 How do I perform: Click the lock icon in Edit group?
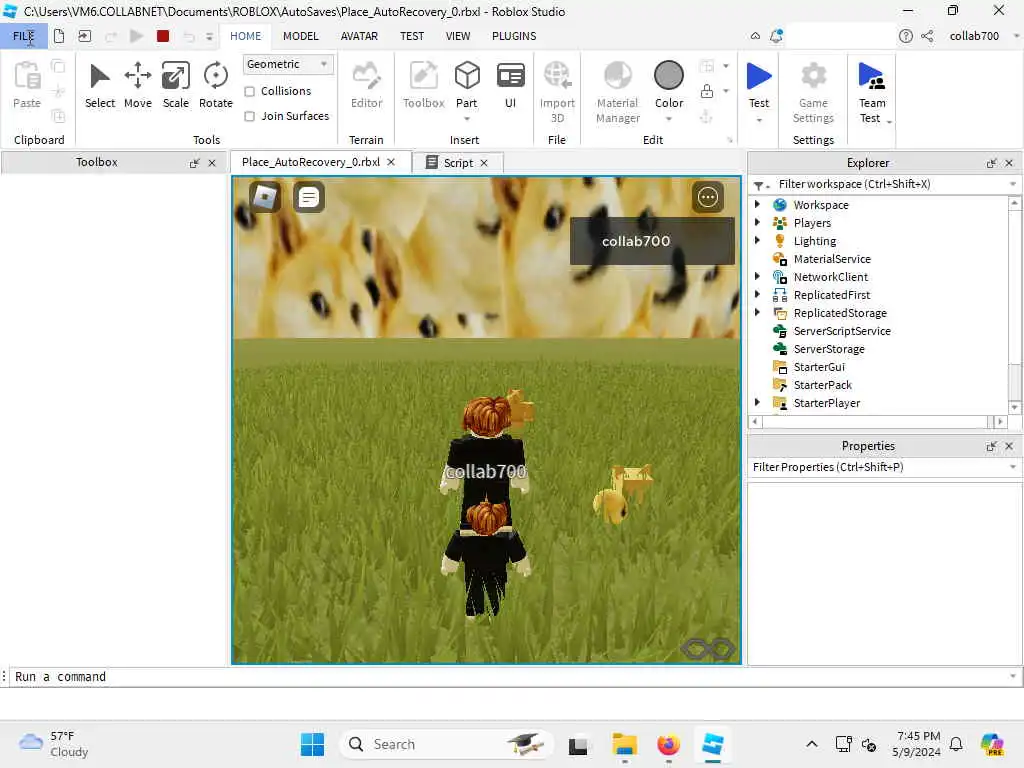[707, 91]
